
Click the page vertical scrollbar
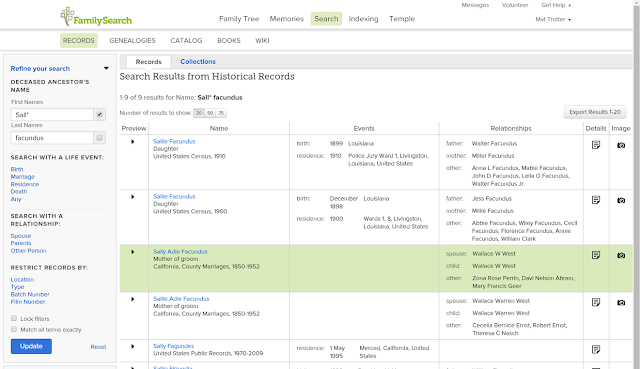click(636, 184)
